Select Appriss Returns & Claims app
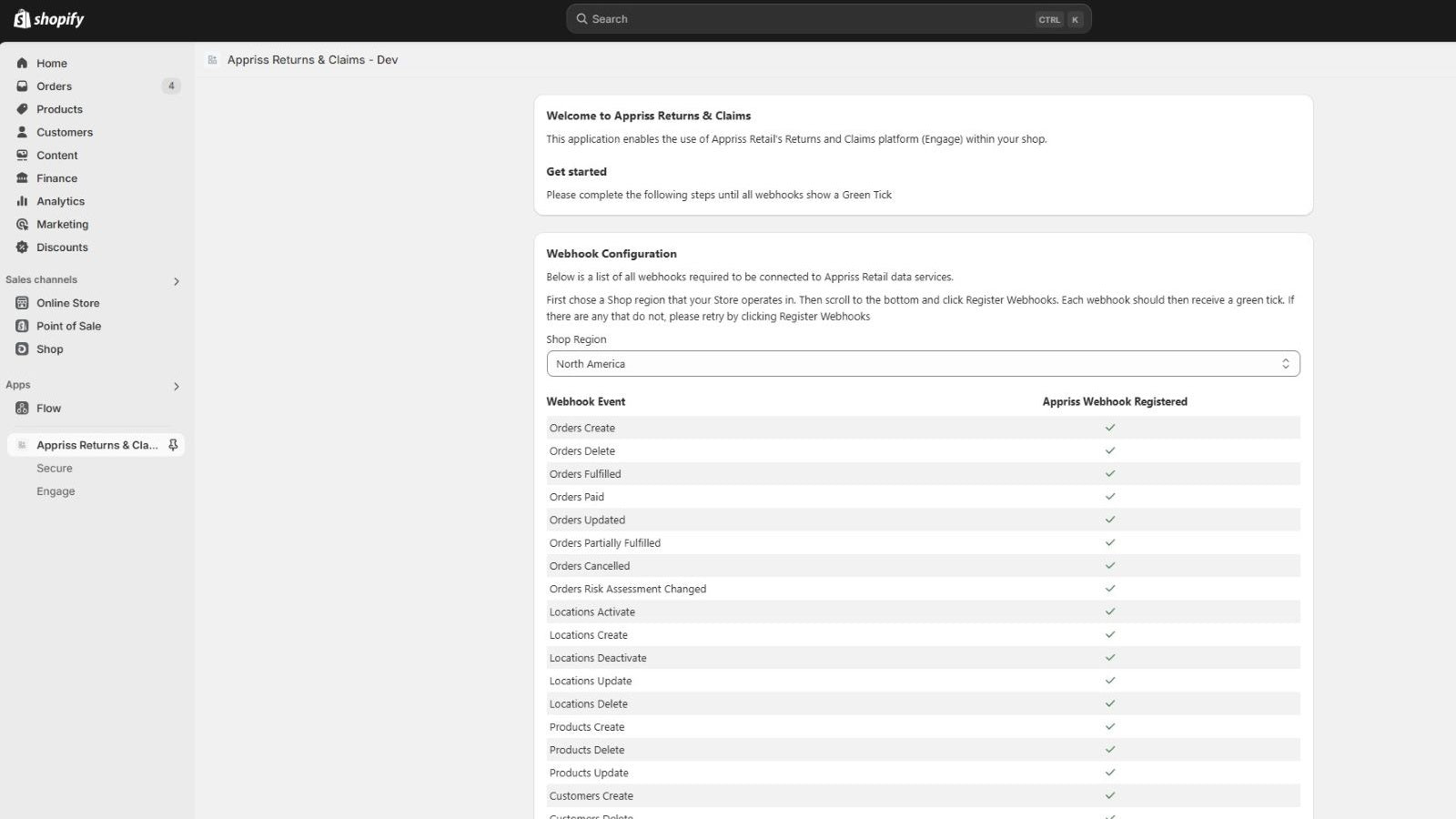 (96, 445)
